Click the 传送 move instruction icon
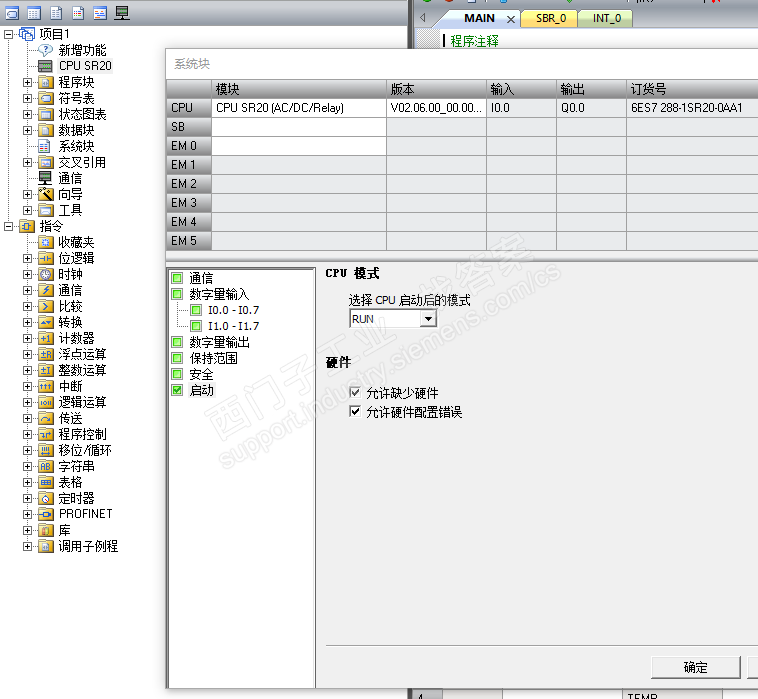The height and width of the screenshot is (699, 758). click(45, 418)
